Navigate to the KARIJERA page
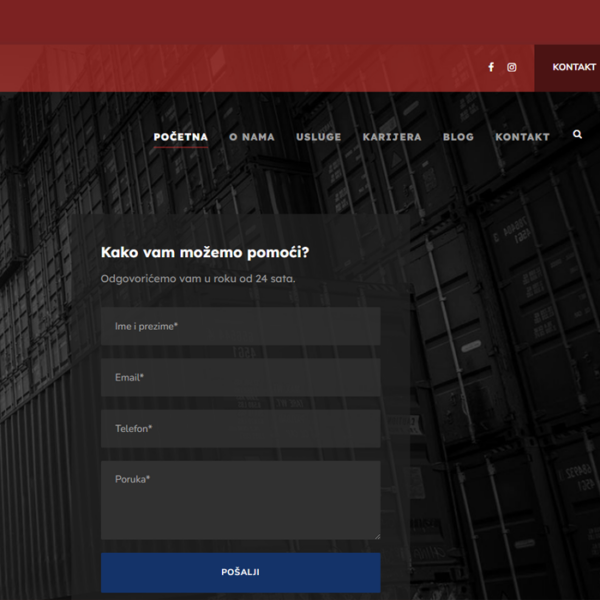The width and height of the screenshot is (600, 600). (392, 137)
